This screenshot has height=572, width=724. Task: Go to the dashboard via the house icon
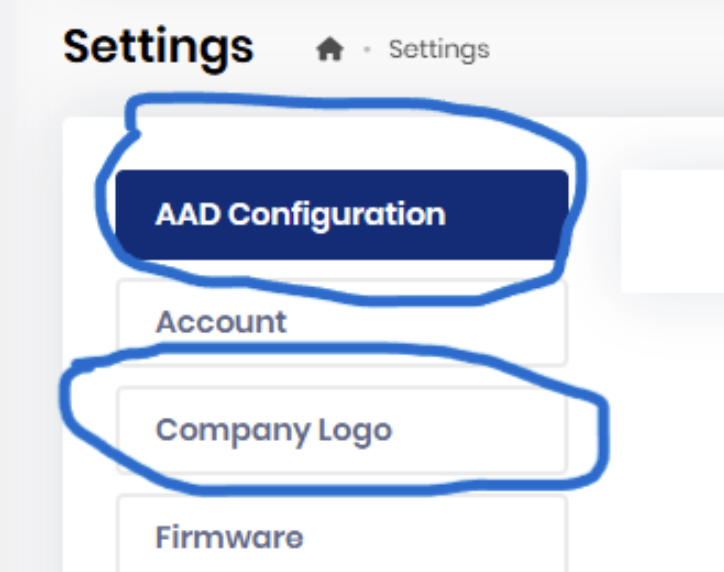point(329,49)
